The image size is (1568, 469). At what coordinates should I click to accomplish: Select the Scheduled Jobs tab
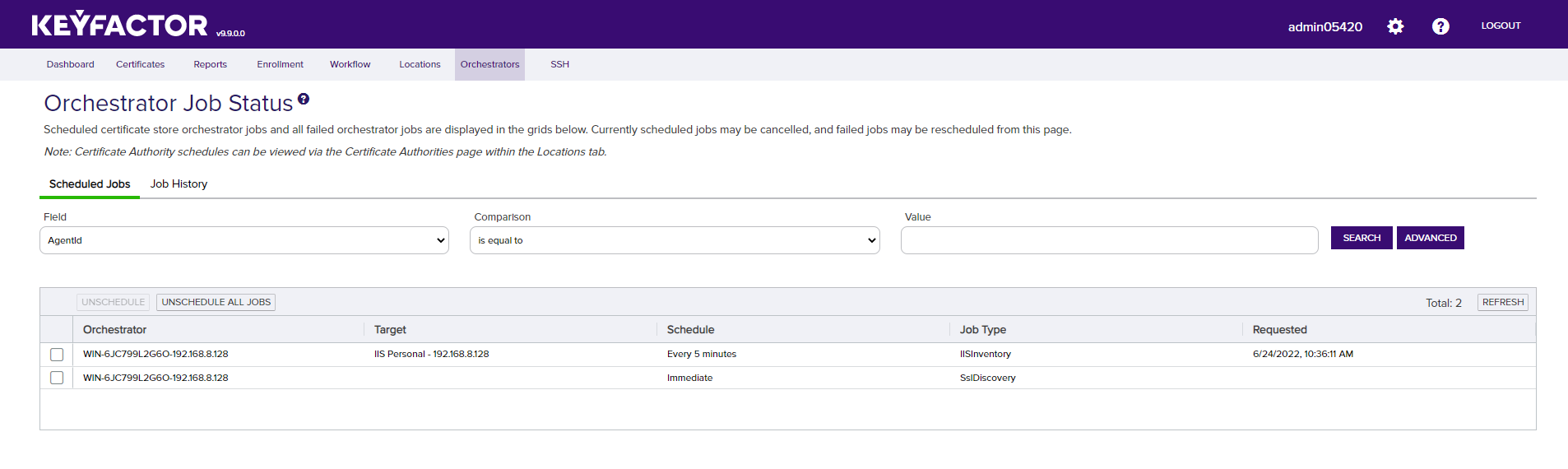[x=90, y=184]
